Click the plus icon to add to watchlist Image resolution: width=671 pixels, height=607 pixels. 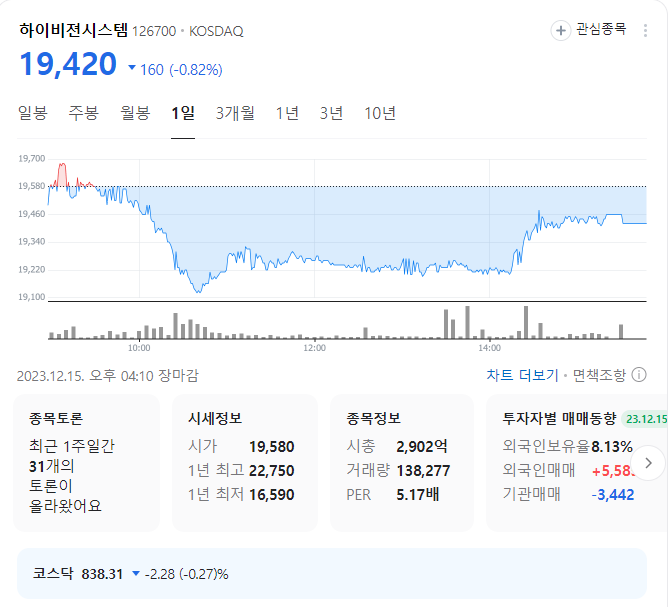coord(560,30)
